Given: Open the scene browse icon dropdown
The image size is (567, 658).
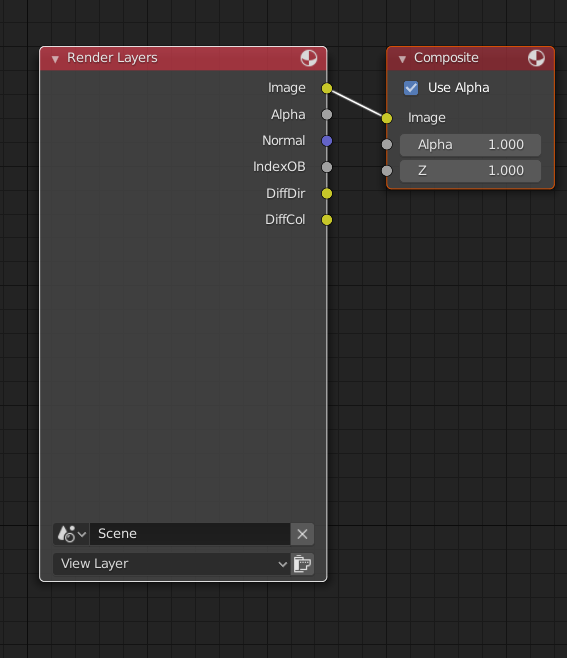Looking at the screenshot, I should (x=71, y=534).
